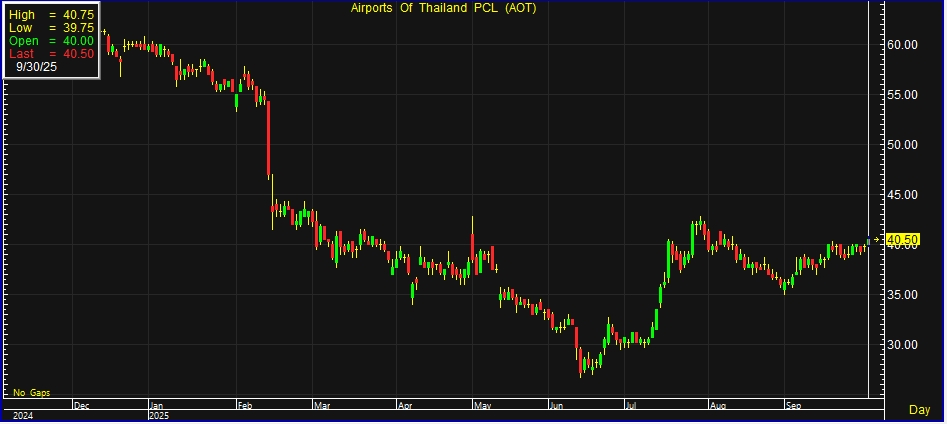This screenshot has height=424, width=947.
Task: Click the highlighted 40.50 current price tag
Action: 902,240
